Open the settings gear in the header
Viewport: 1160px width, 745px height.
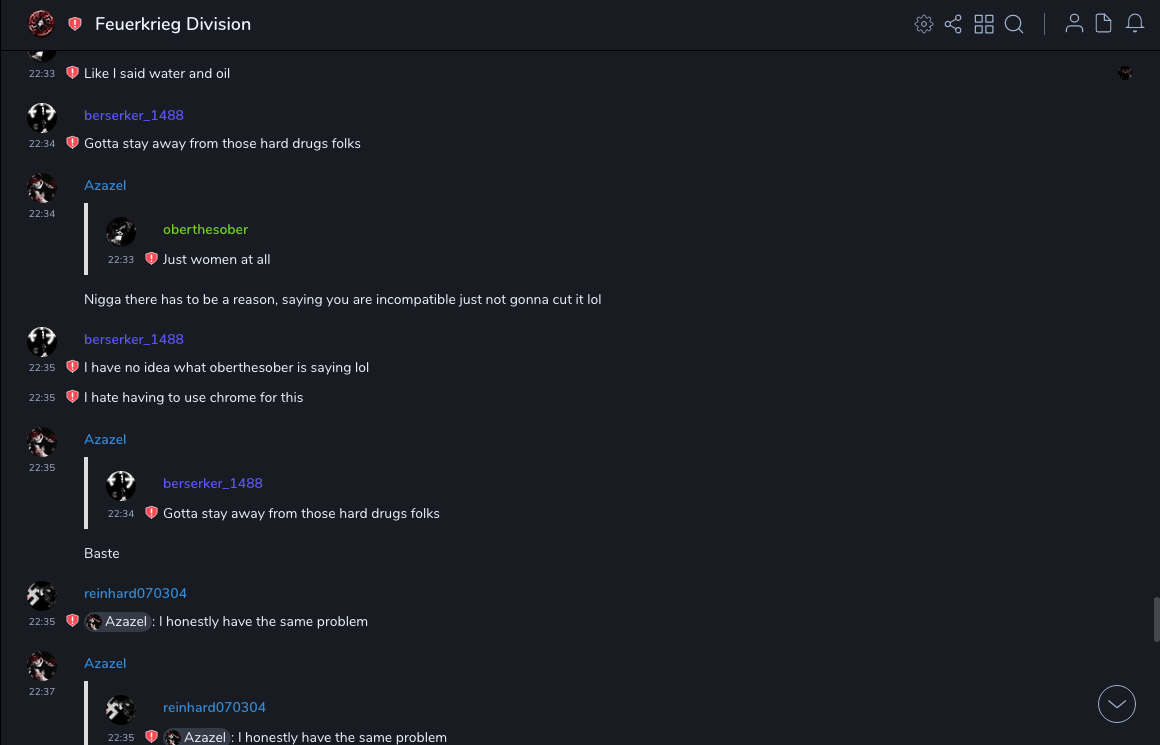coord(924,24)
